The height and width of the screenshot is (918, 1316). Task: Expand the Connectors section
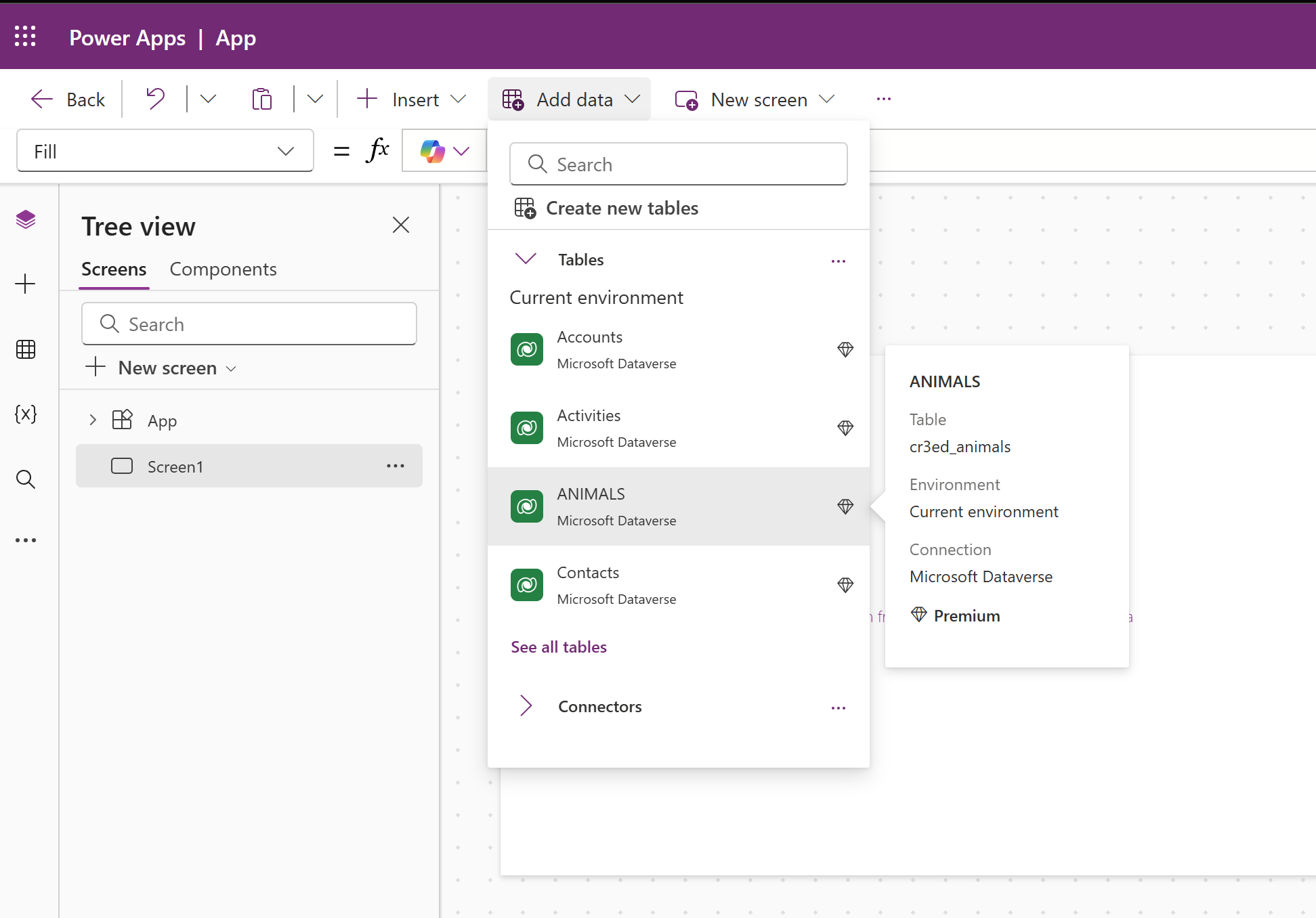(526, 706)
